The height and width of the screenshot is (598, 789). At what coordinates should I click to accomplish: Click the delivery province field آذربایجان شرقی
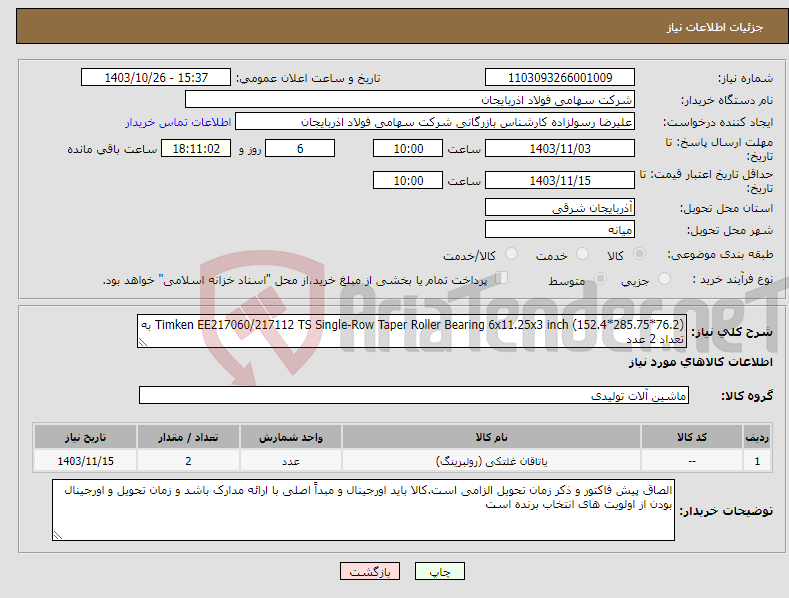(x=560, y=207)
